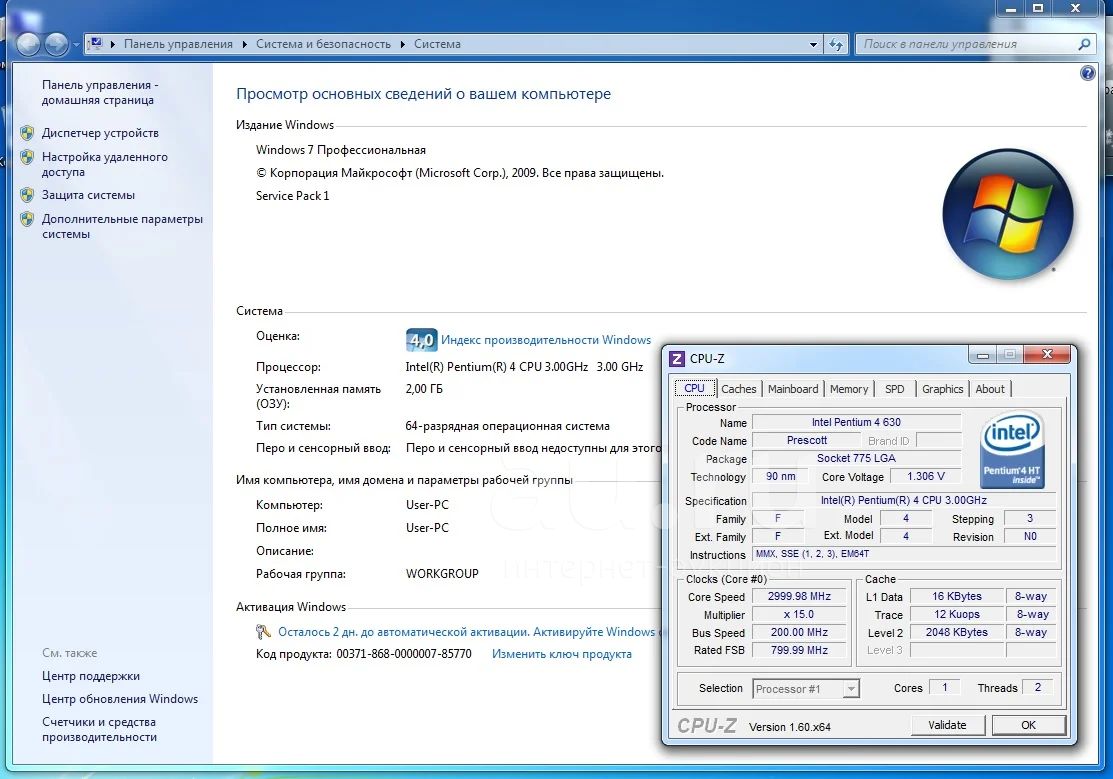1113x779 pixels.
Task: Switch to the CPU tab in CPU-Z
Action: click(694, 388)
